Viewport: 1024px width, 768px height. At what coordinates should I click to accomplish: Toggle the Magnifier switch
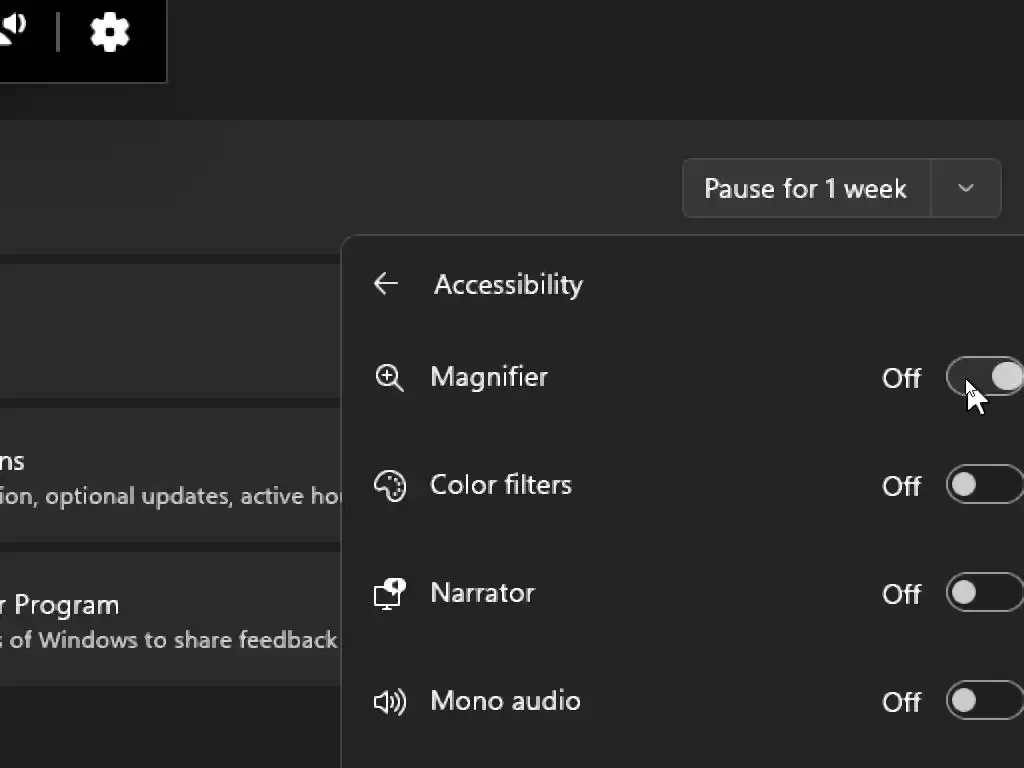click(x=986, y=377)
